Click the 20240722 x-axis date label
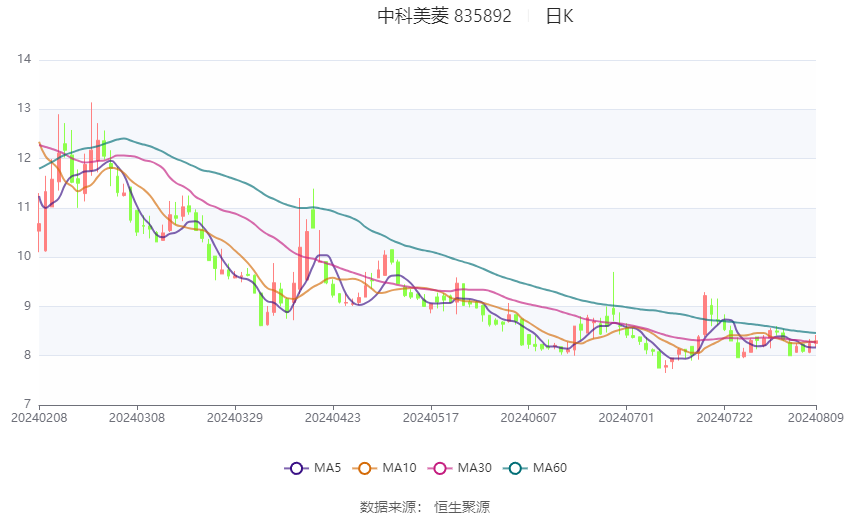The height and width of the screenshot is (517, 850). pyautogui.click(x=725, y=418)
